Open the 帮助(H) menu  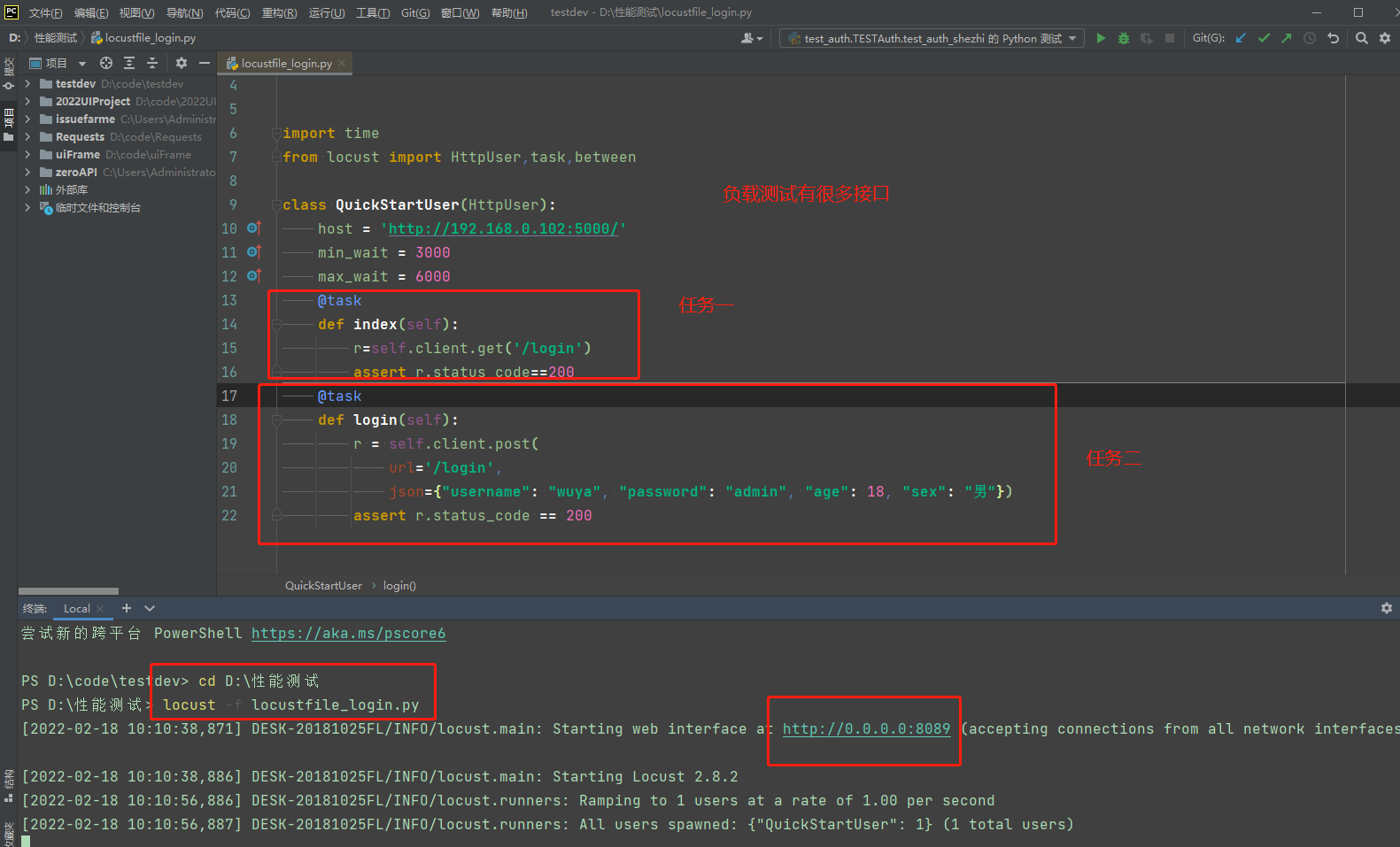509,13
